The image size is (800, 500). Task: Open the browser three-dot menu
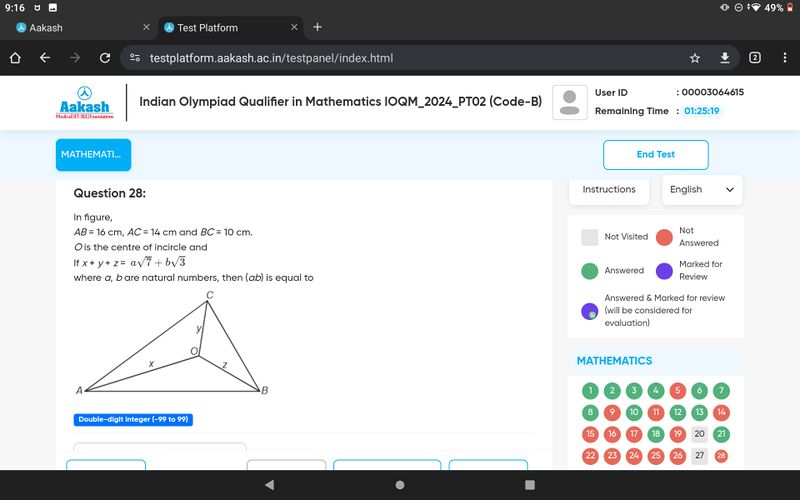click(784, 58)
